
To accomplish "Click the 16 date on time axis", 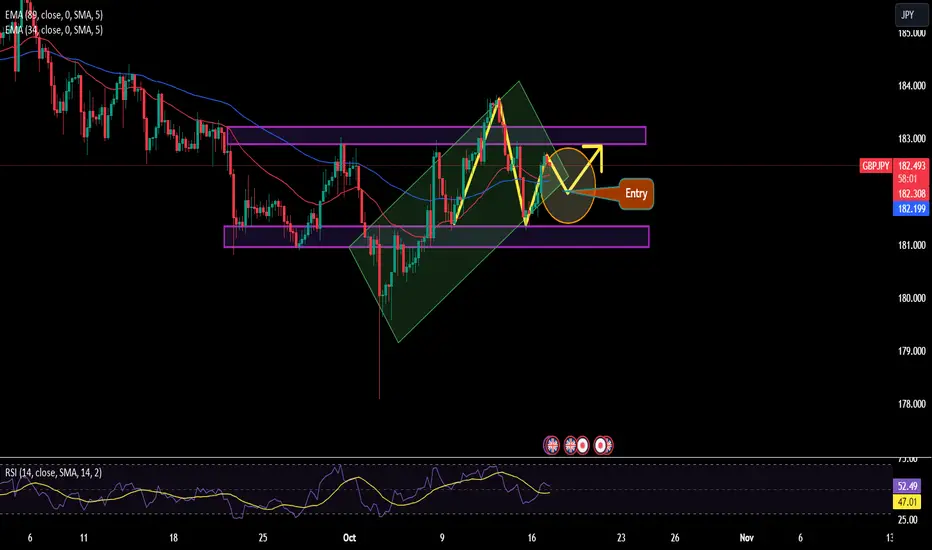I will [531, 538].
